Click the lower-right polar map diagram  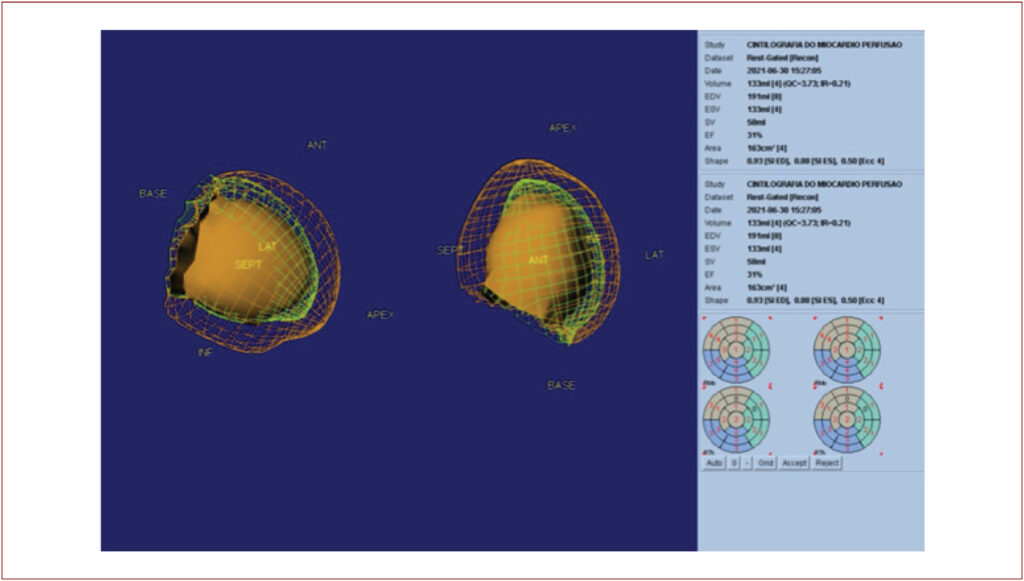point(847,418)
